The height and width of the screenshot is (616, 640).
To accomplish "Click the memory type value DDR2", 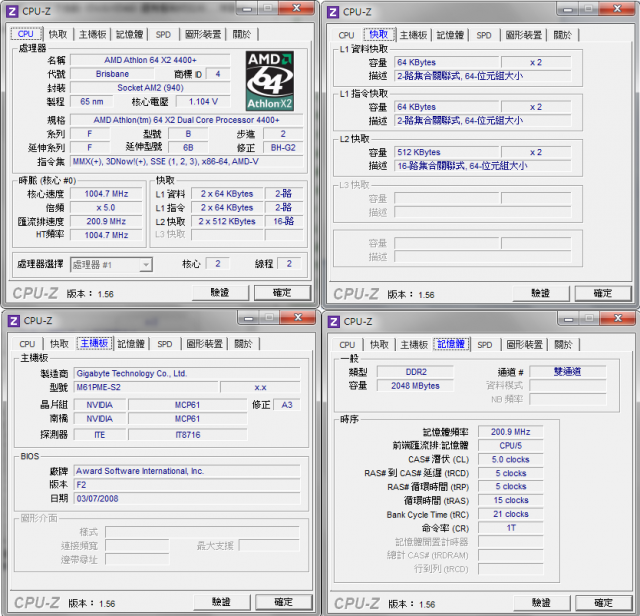I will (416, 372).
